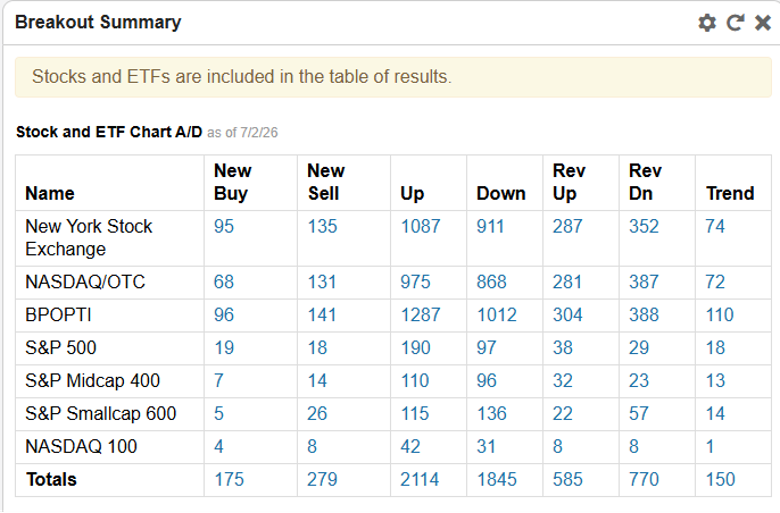Open Totals Down count 1845

[496, 479]
